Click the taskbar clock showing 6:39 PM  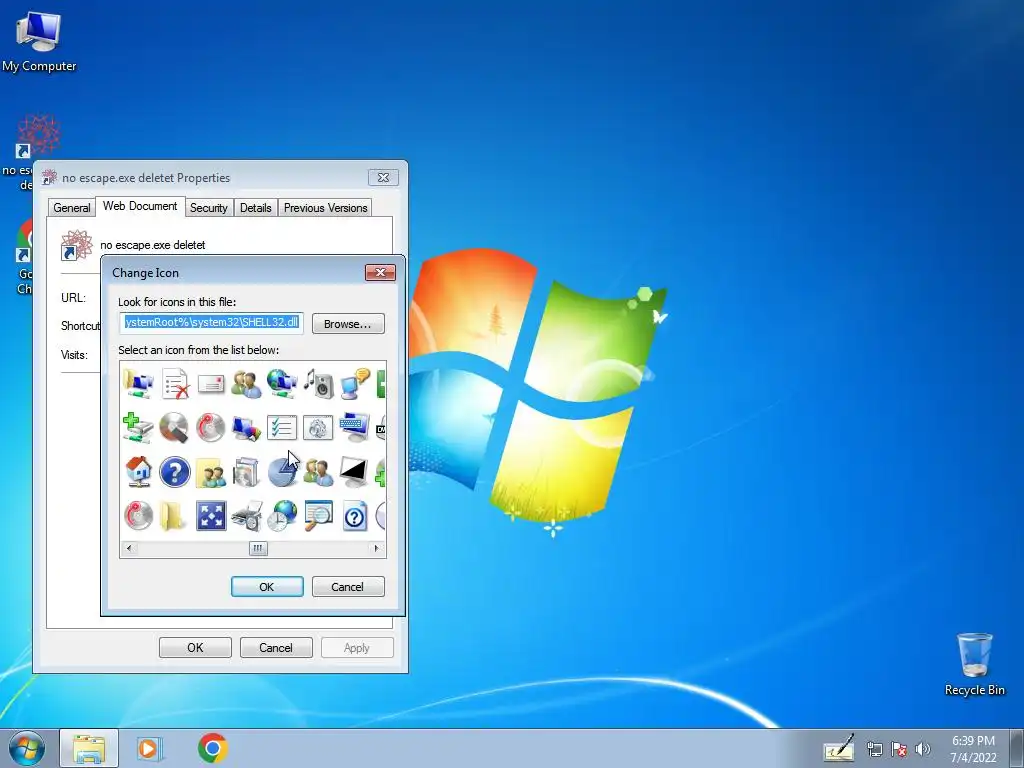point(973,748)
